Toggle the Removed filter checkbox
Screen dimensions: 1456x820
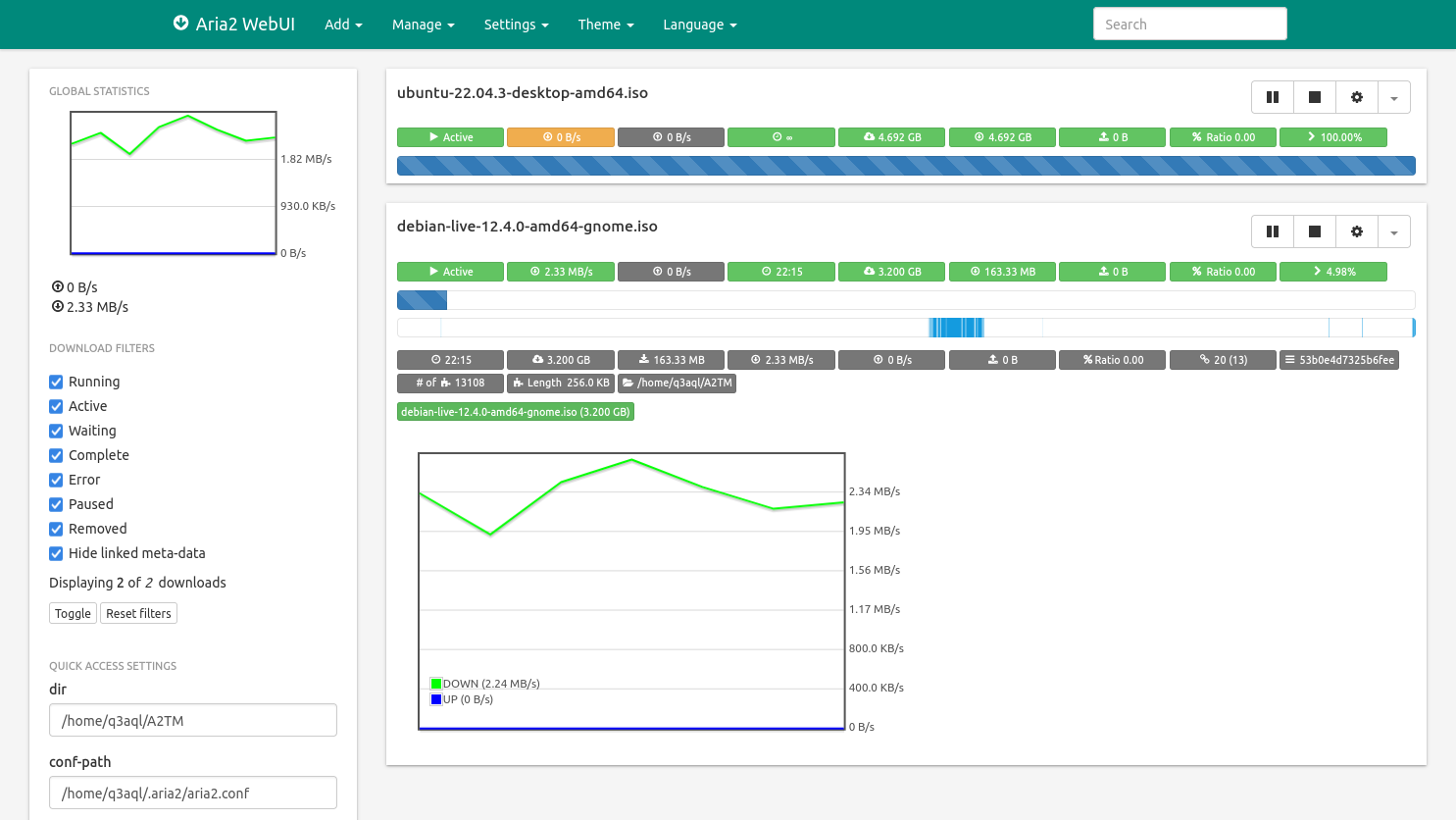[56, 529]
